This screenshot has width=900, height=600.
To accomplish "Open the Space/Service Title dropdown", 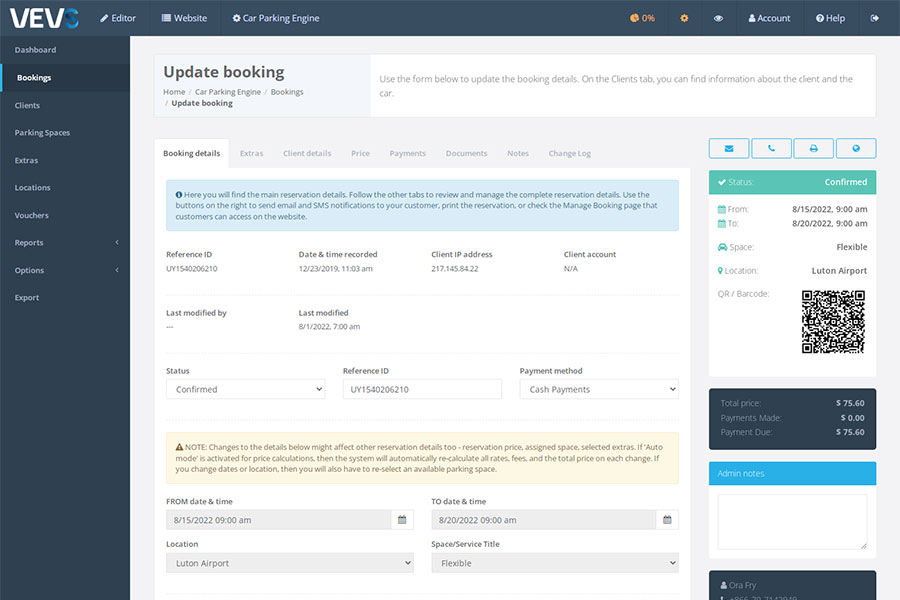I will (555, 563).
